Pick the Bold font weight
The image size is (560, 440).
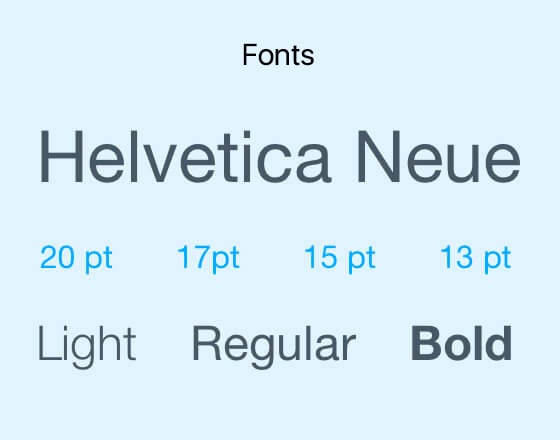pyautogui.click(x=461, y=343)
